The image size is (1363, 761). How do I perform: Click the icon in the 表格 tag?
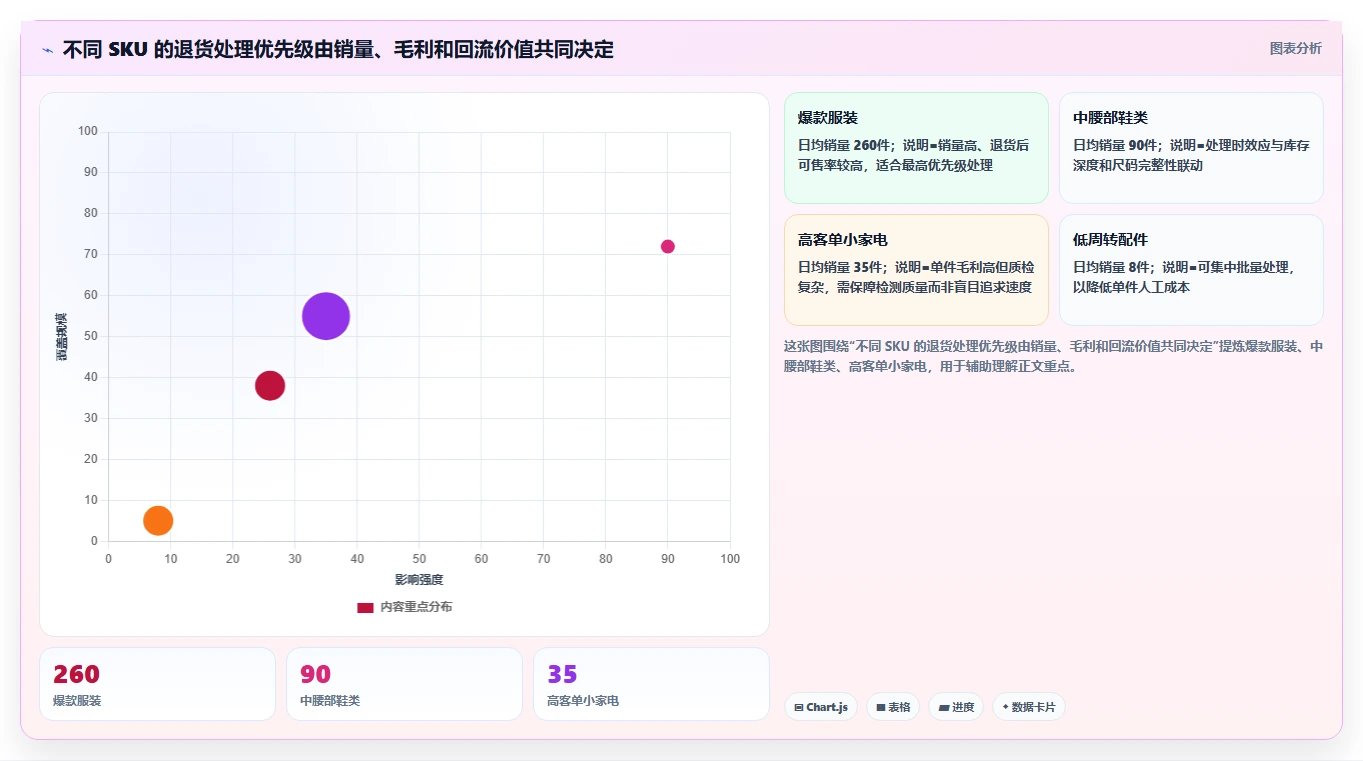(x=881, y=707)
